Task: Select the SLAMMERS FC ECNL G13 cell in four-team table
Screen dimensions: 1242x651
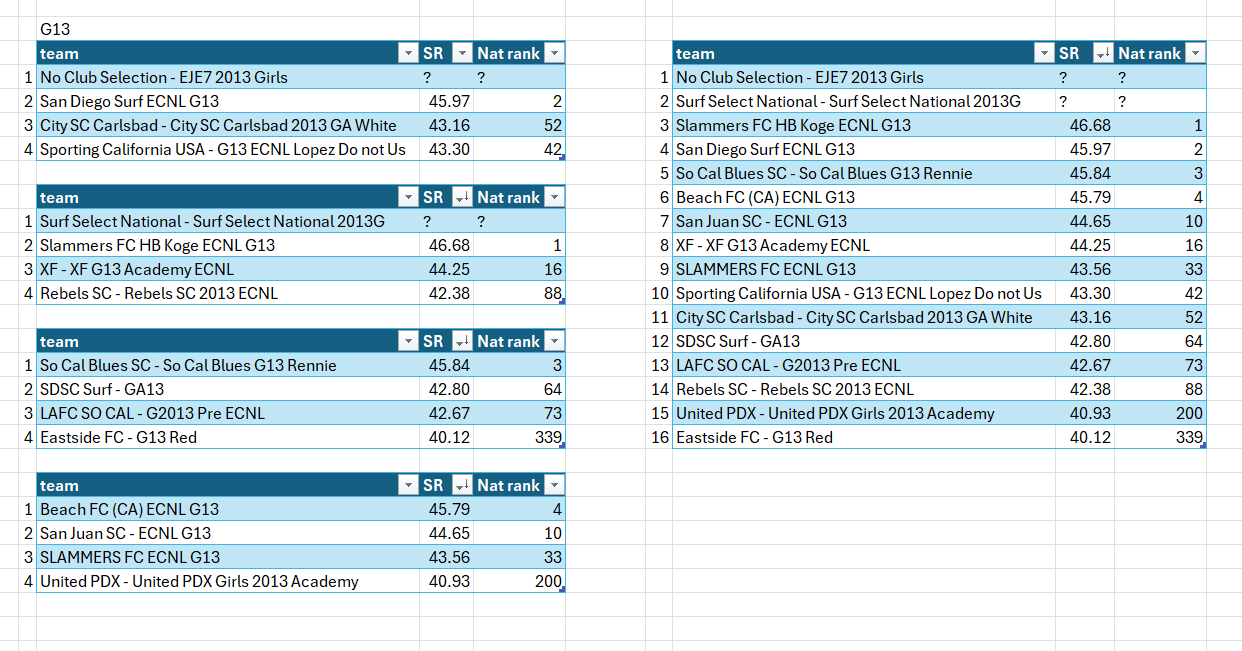Action: click(x=130, y=558)
